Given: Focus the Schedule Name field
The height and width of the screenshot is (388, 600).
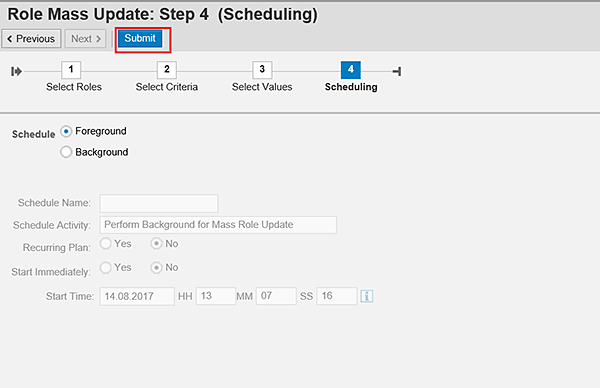Looking at the screenshot, I should tap(159, 203).
